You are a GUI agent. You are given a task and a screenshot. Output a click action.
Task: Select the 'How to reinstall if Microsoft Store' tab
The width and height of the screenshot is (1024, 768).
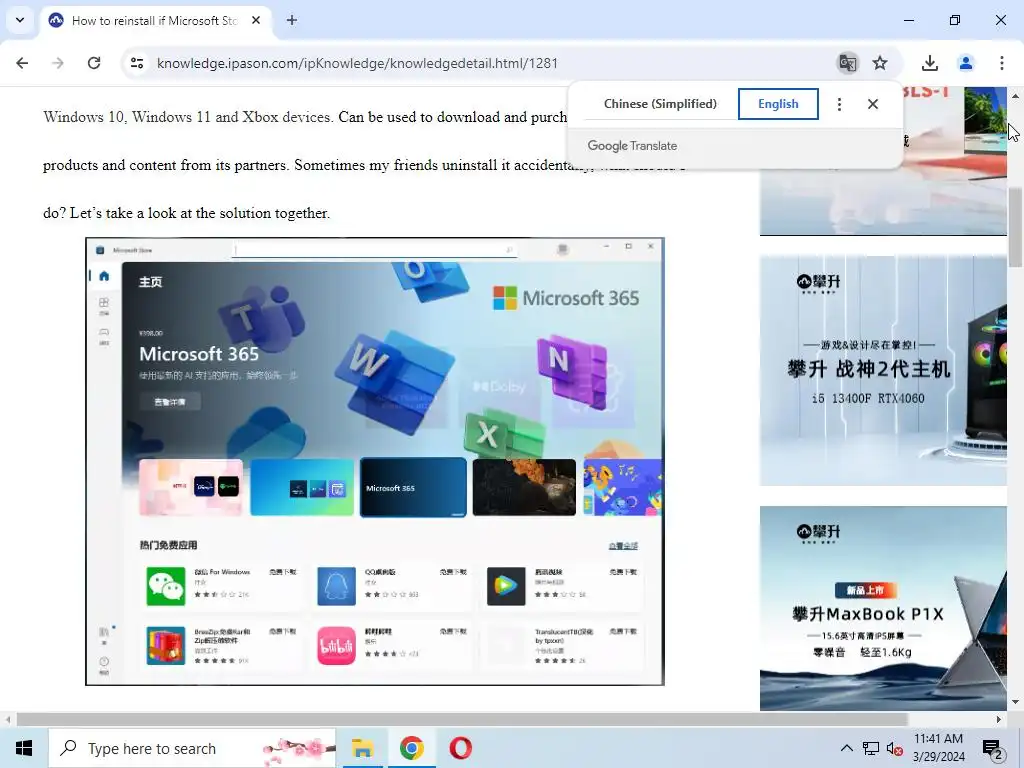154,20
